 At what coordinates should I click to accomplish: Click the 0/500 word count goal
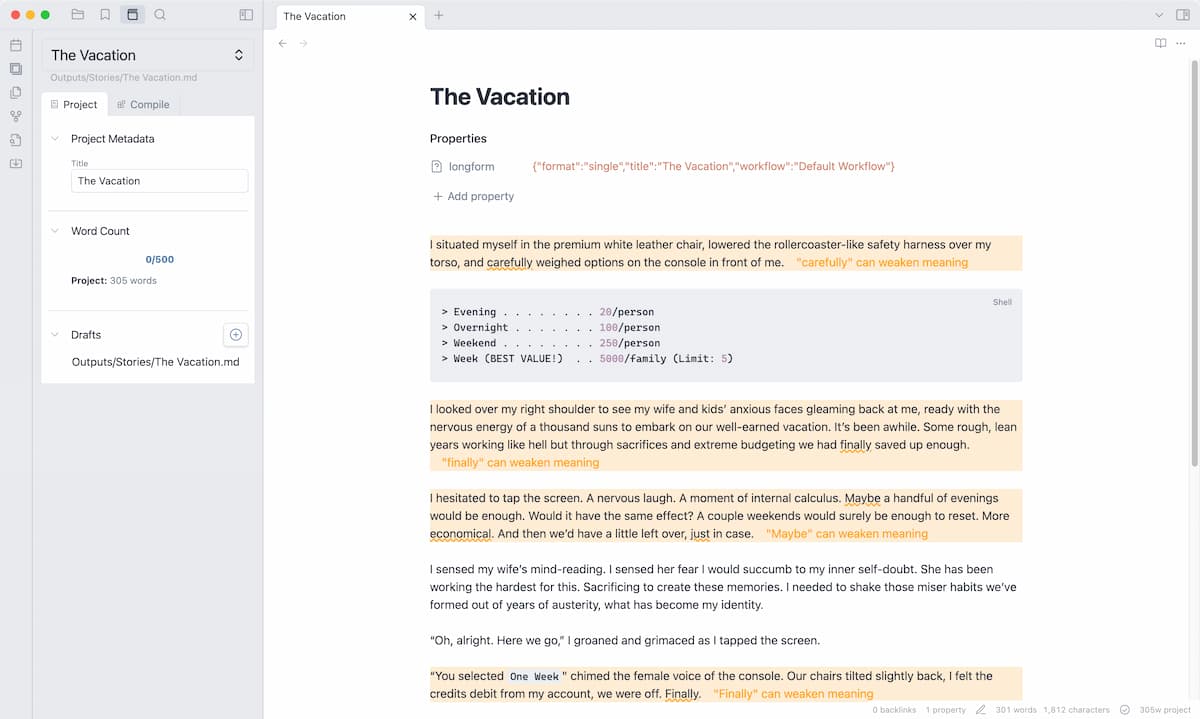pos(160,259)
